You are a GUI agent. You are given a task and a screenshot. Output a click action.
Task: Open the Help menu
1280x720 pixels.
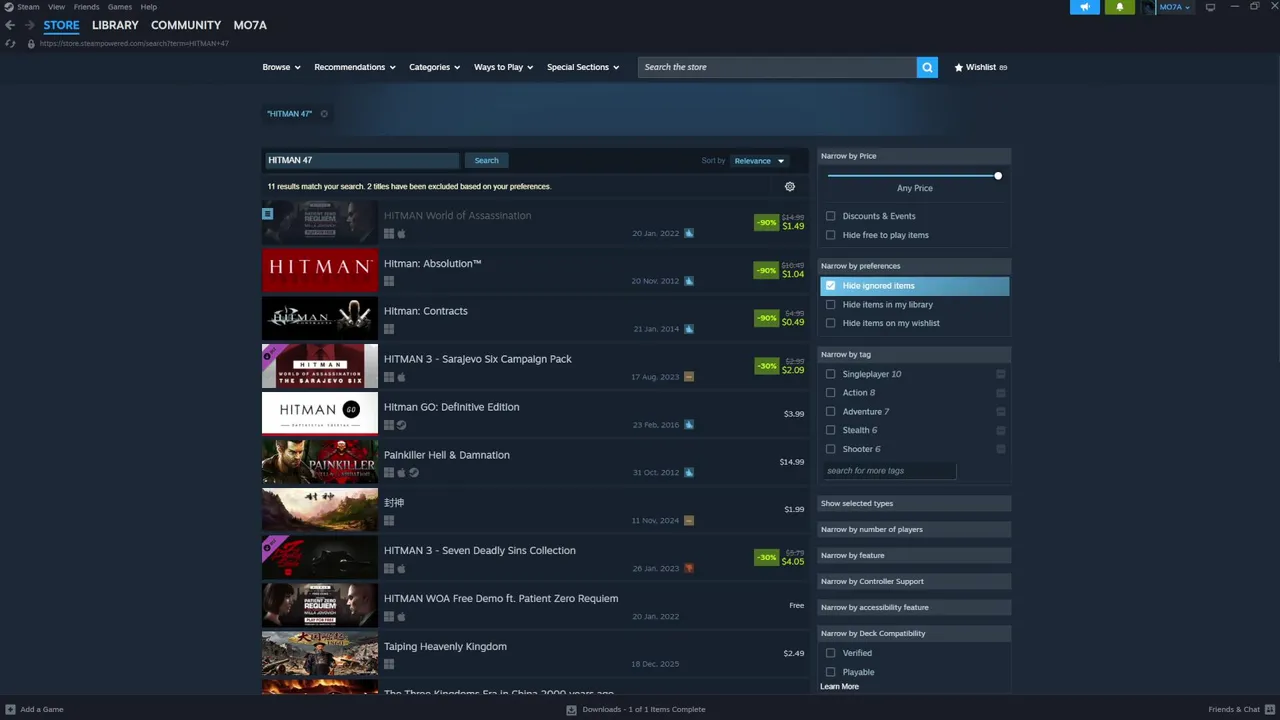(x=148, y=7)
